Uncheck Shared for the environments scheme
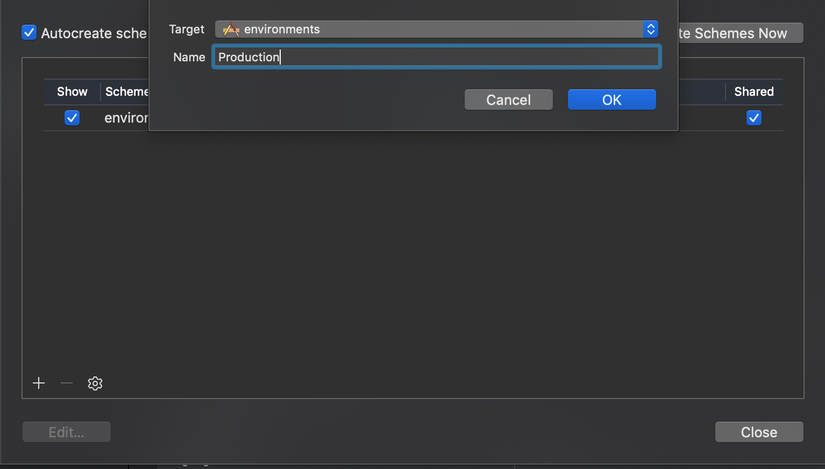 pos(754,118)
